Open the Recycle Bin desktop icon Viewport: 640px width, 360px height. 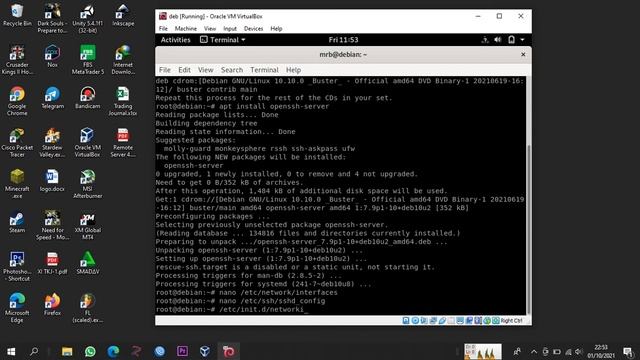pos(17,15)
